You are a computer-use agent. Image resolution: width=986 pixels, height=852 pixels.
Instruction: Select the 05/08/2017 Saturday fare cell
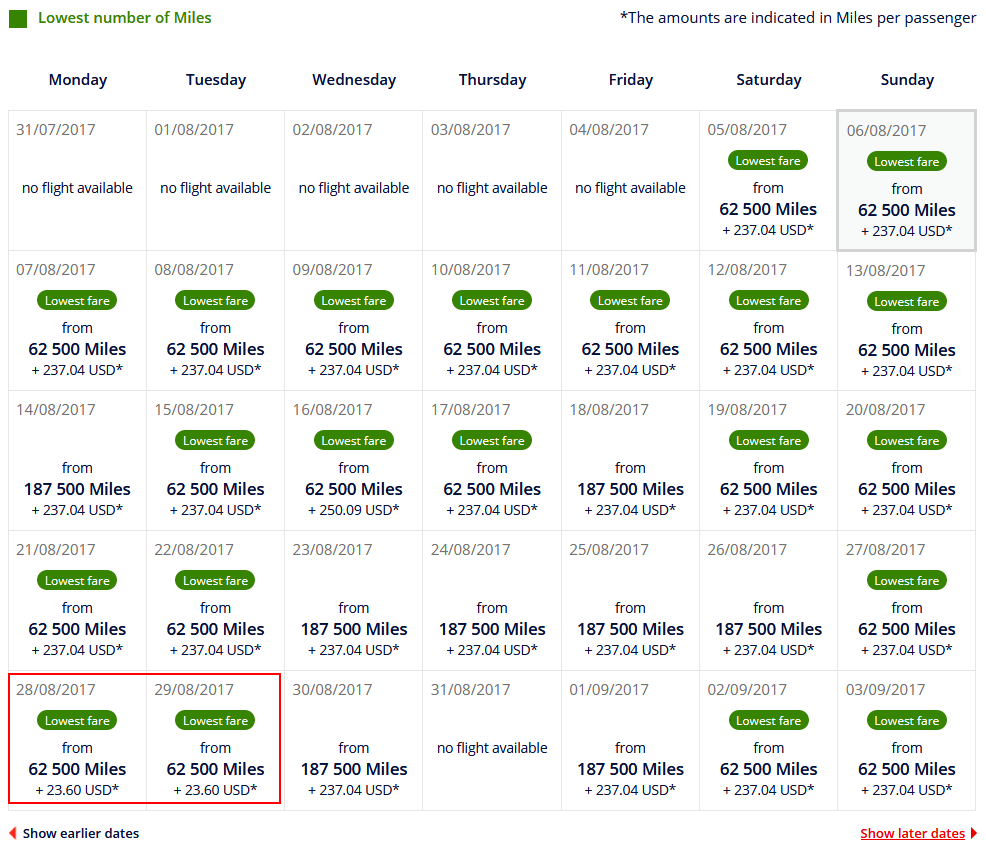pyautogui.click(x=768, y=180)
